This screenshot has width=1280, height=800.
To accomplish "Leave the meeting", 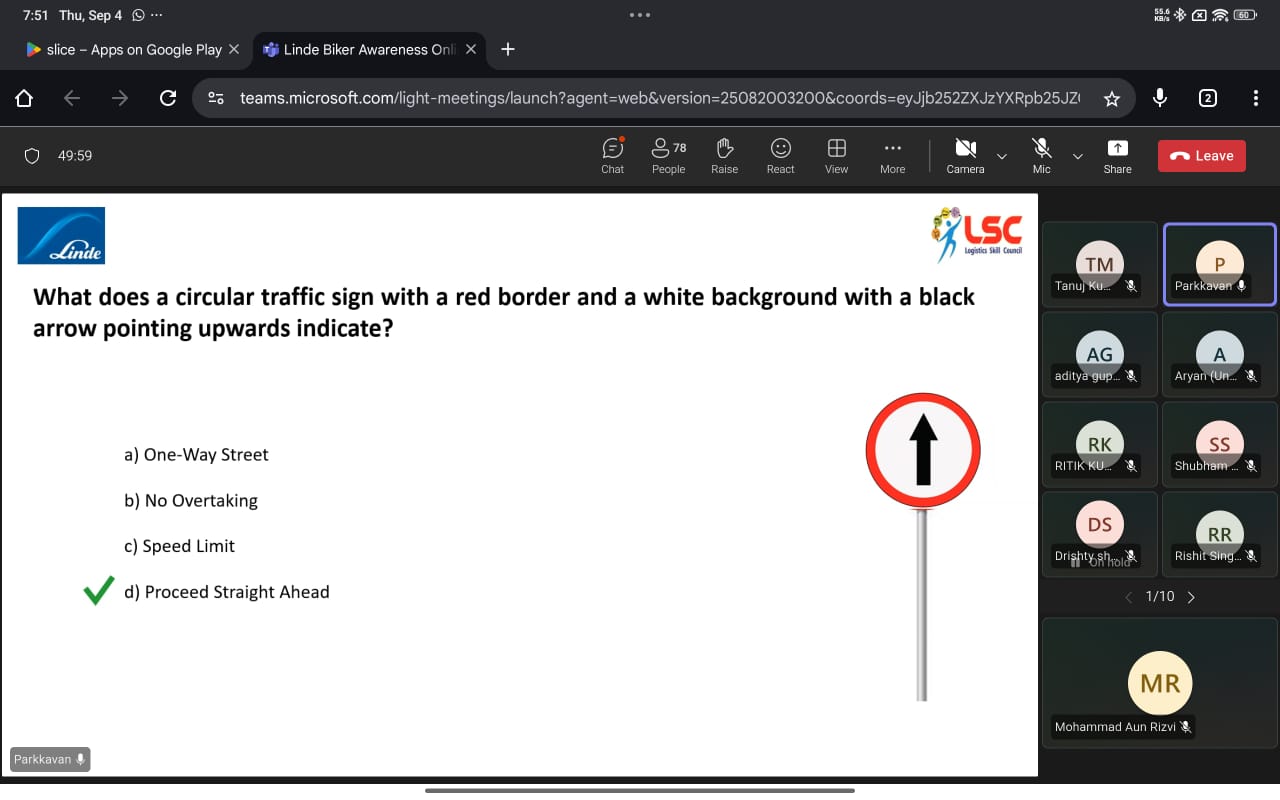I will (x=1201, y=155).
